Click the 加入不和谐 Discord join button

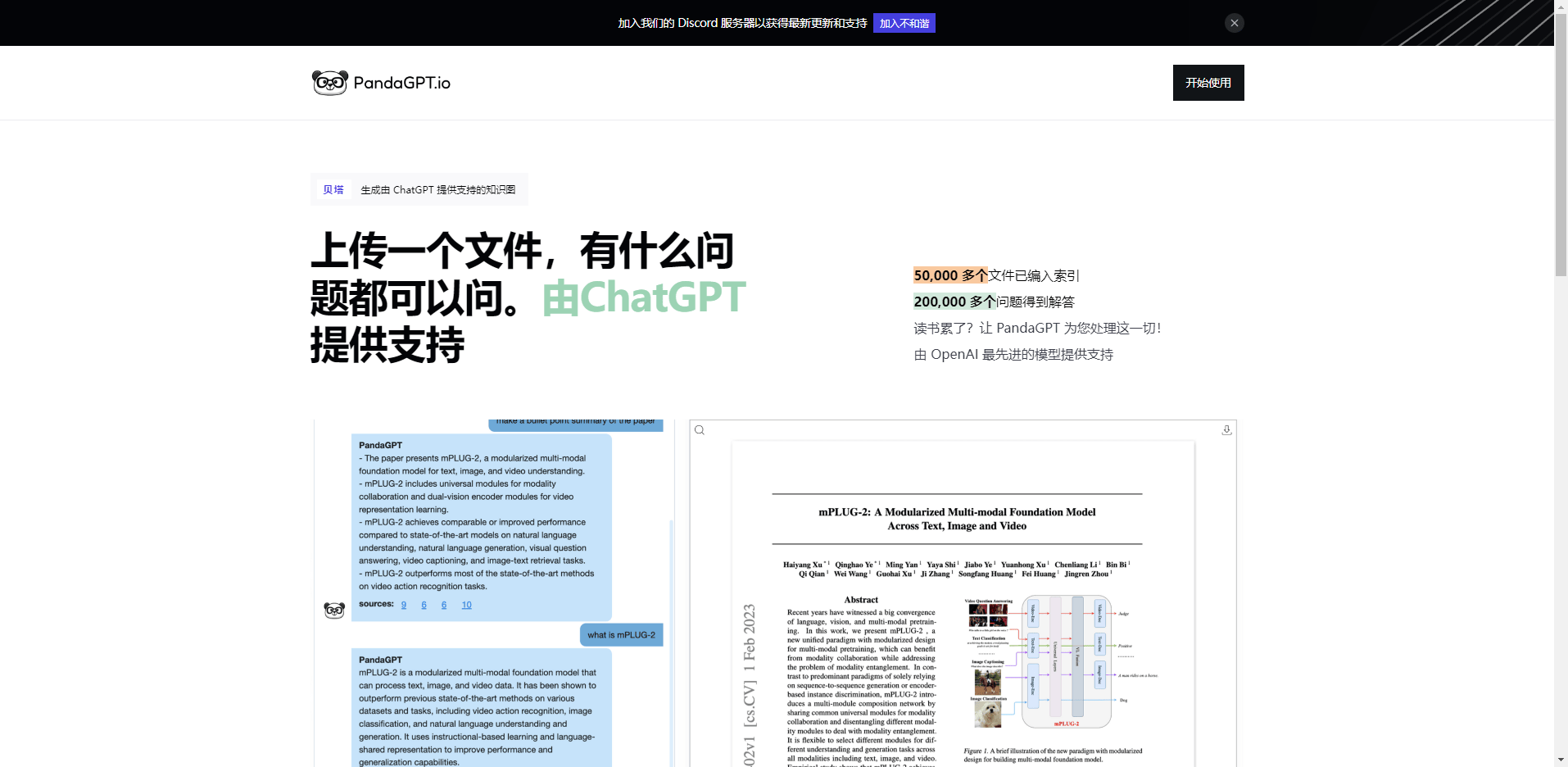click(904, 23)
